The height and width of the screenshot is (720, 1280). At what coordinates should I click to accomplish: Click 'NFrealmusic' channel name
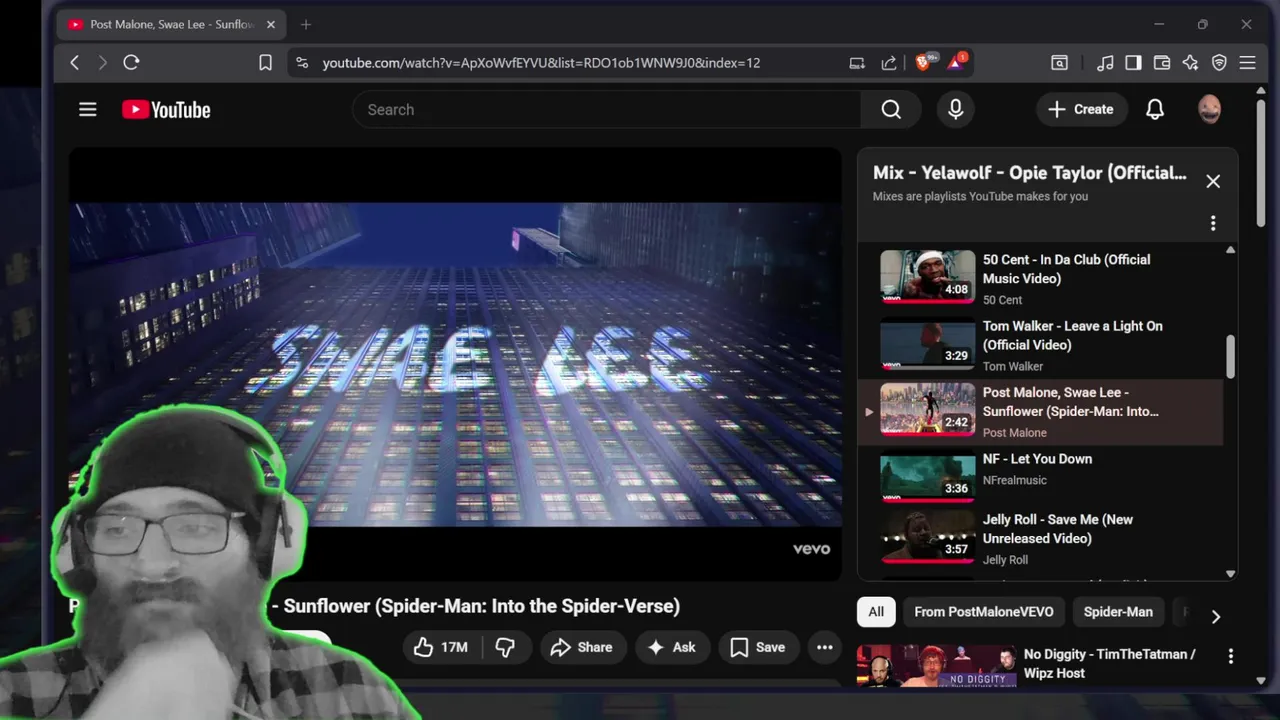(1014, 480)
